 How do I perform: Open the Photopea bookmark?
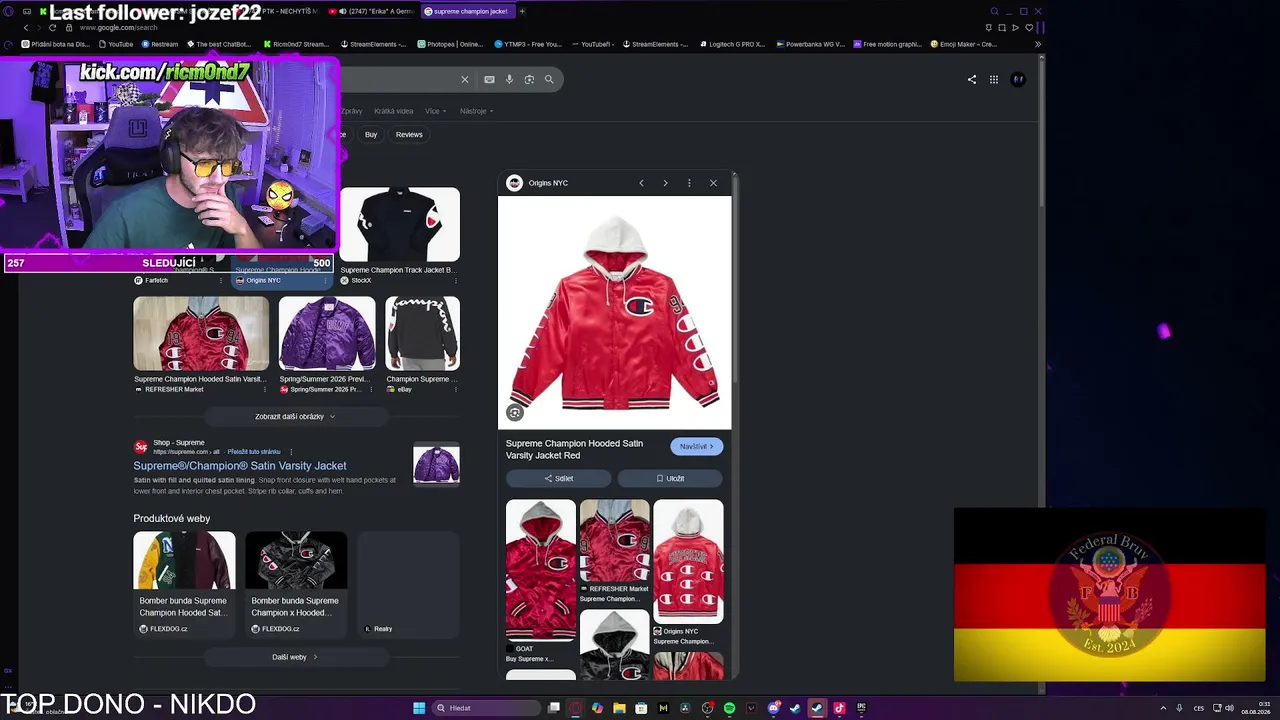[x=449, y=44]
